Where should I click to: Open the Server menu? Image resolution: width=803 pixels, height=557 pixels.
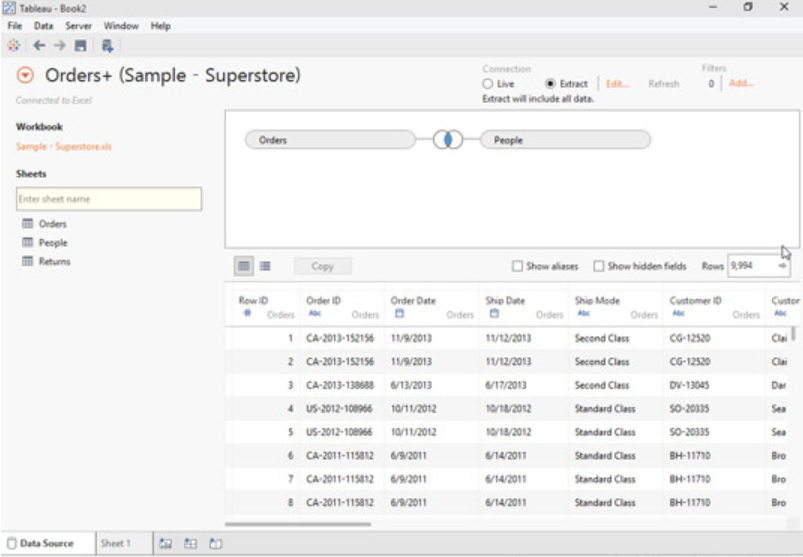pos(78,26)
